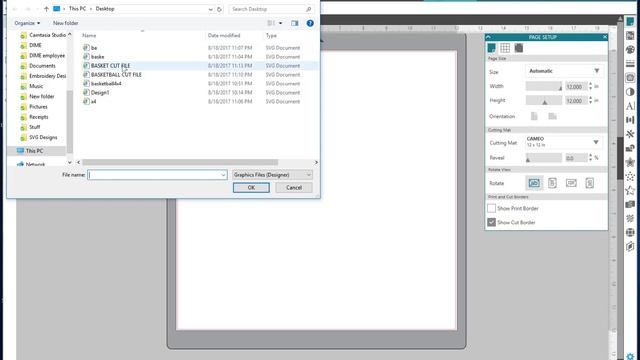Viewport: 640px width, 360px height.
Task: Open the Cutting Mat CAMEO dropdown
Action: coord(564,142)
